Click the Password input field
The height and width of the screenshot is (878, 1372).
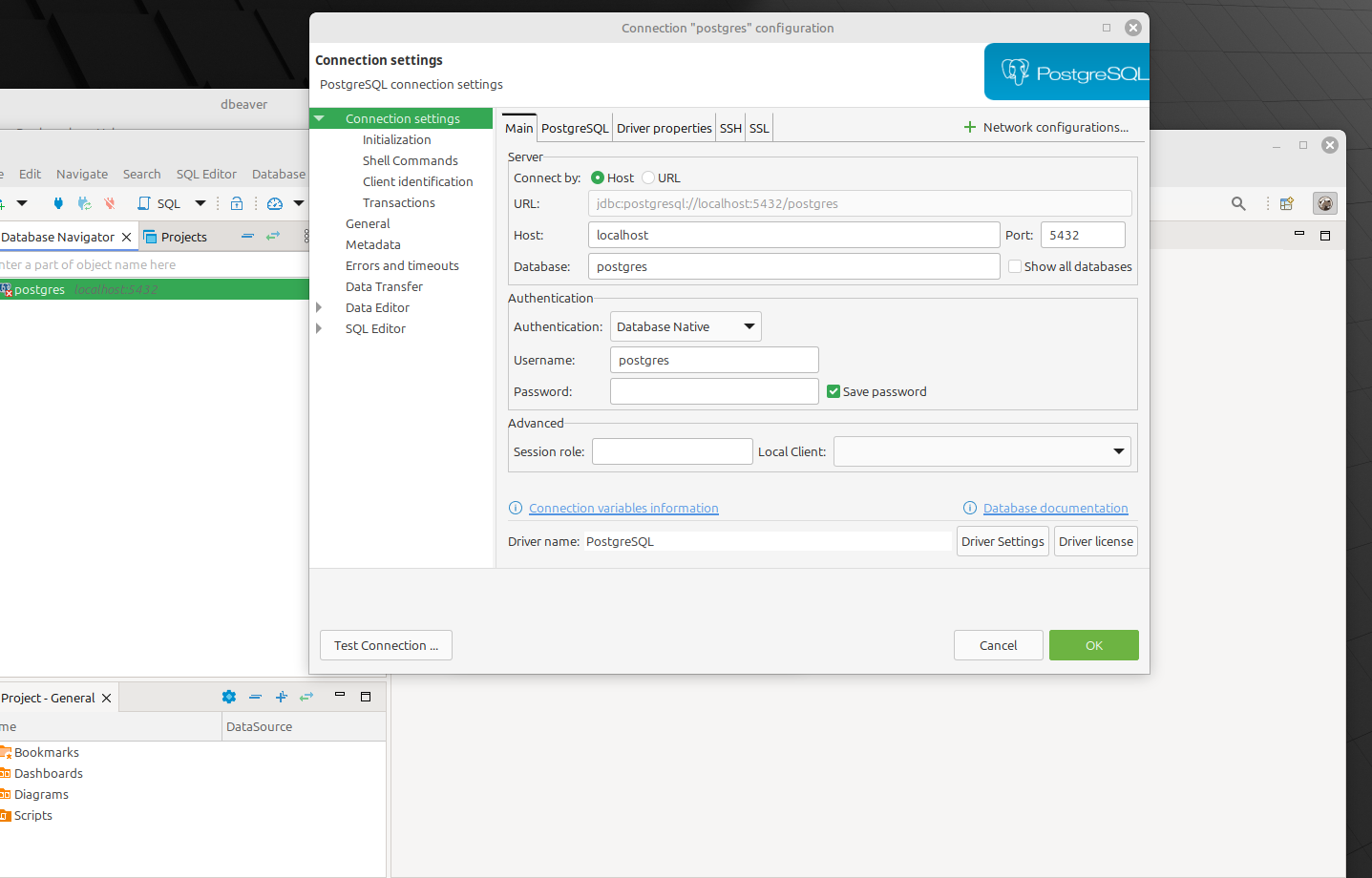point(714,391)
